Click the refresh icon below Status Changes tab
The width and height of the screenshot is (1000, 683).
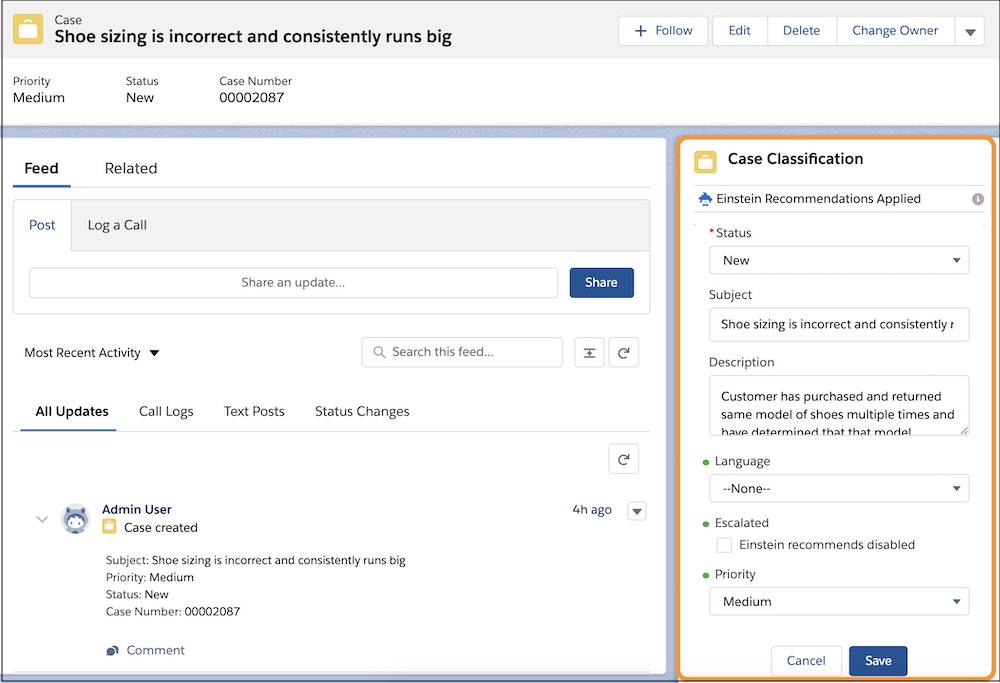pyautogui.click(x=624, y=459)
